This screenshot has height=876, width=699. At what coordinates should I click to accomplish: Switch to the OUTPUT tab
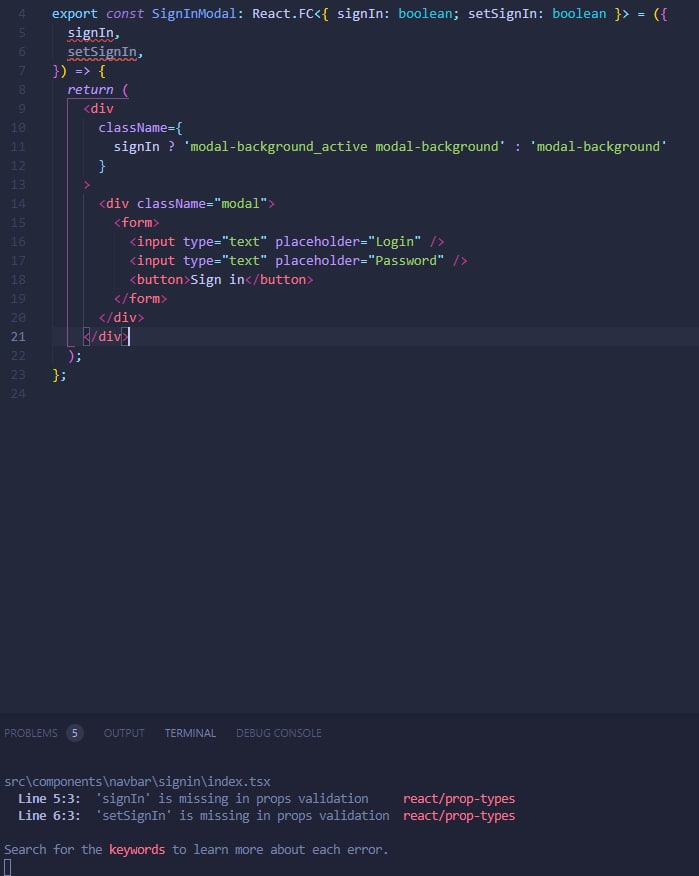123,733
